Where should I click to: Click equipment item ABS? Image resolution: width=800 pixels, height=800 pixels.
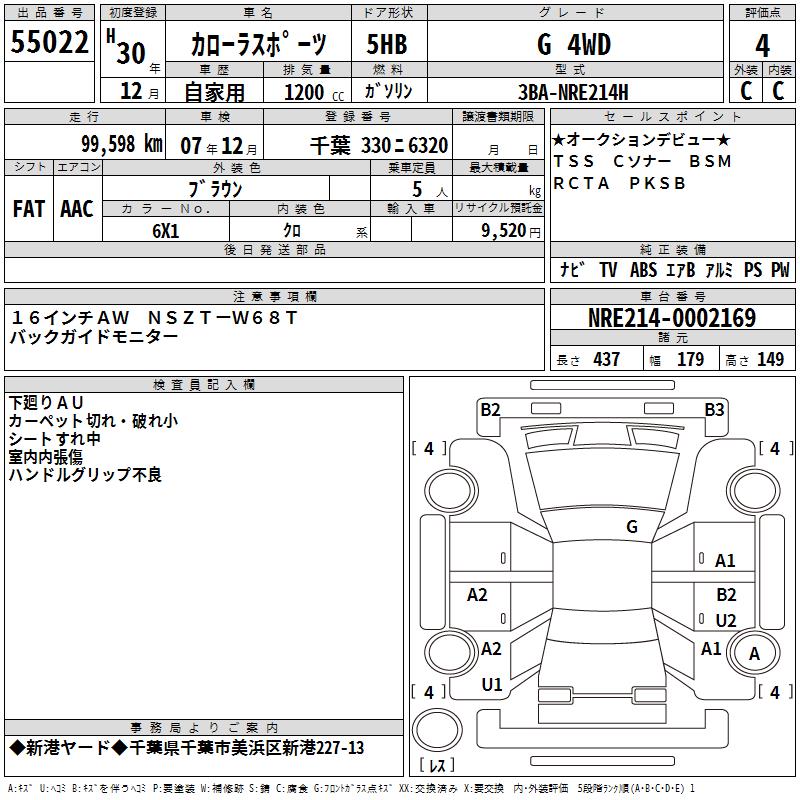[643, 269]
